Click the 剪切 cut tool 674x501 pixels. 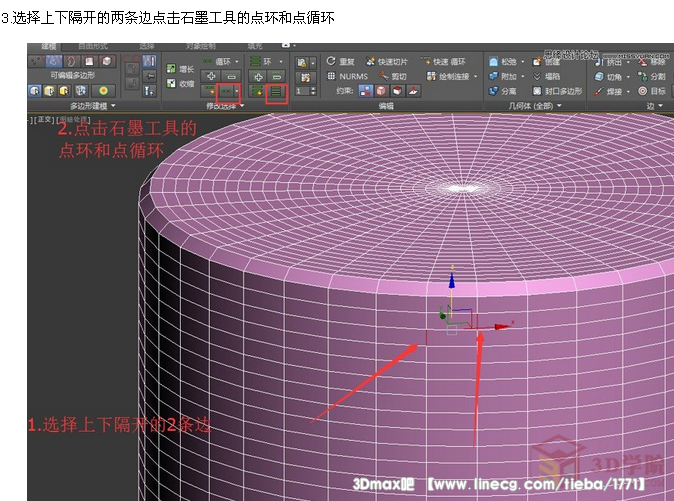coord(392,76)
